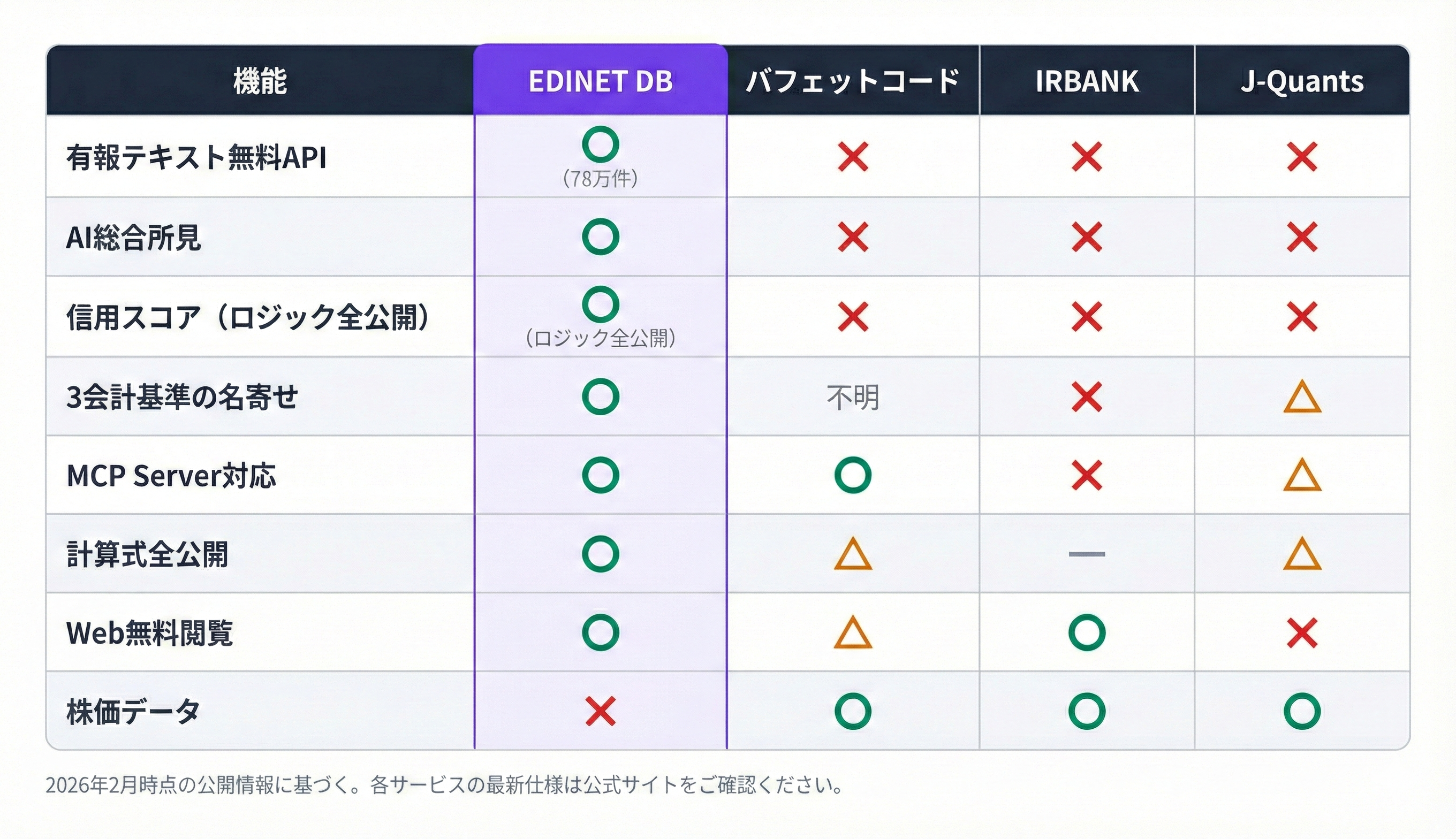The image size is (1456, 839).
Task: Click バフェットコード orange triangle for 計算式全公開
Action: (853, 554)
